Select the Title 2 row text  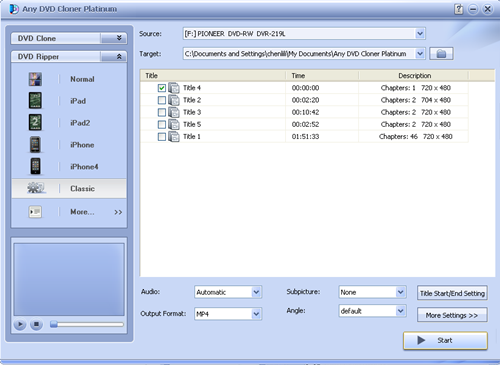point(192,100)
